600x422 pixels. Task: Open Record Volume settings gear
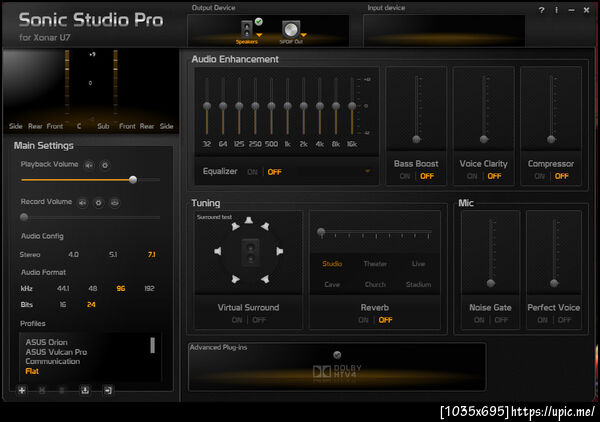point(98,202)
